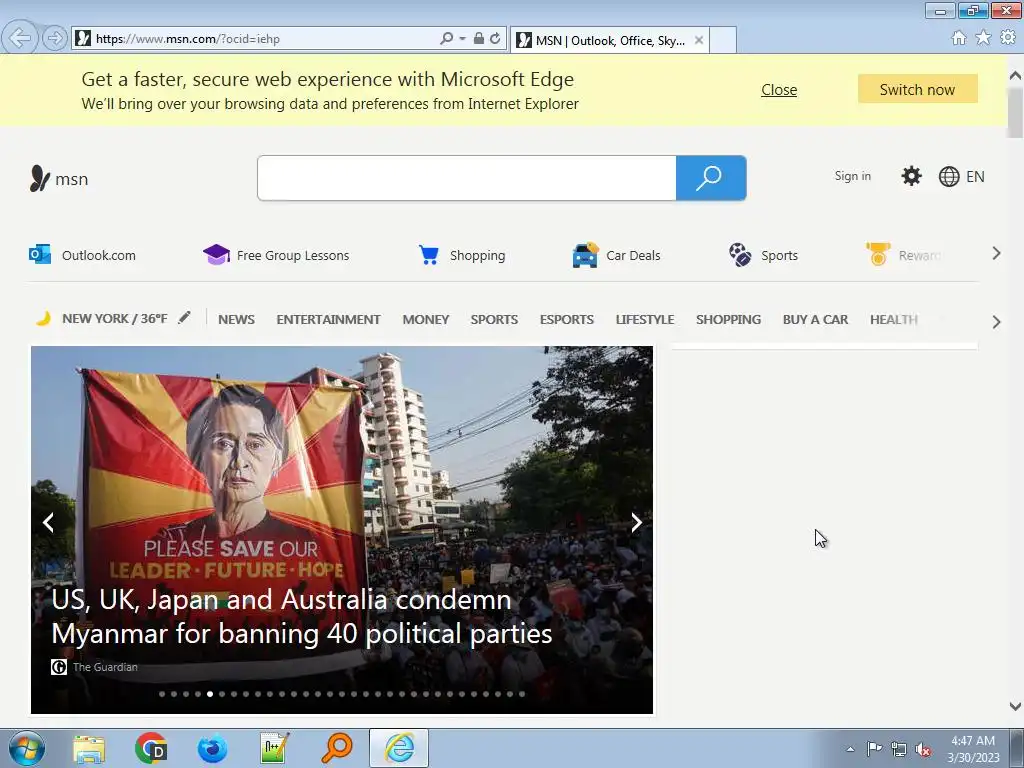Open the Windows Start menu

pos(27,748)
